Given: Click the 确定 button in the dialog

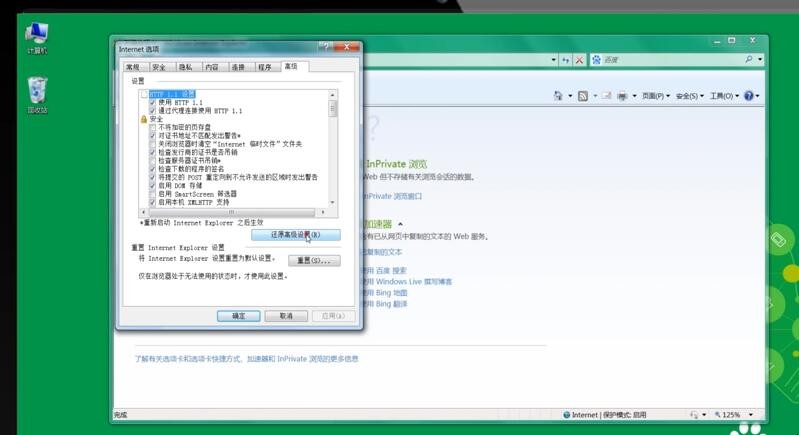Looking at the screenshot, I should [x=239, y=315].
